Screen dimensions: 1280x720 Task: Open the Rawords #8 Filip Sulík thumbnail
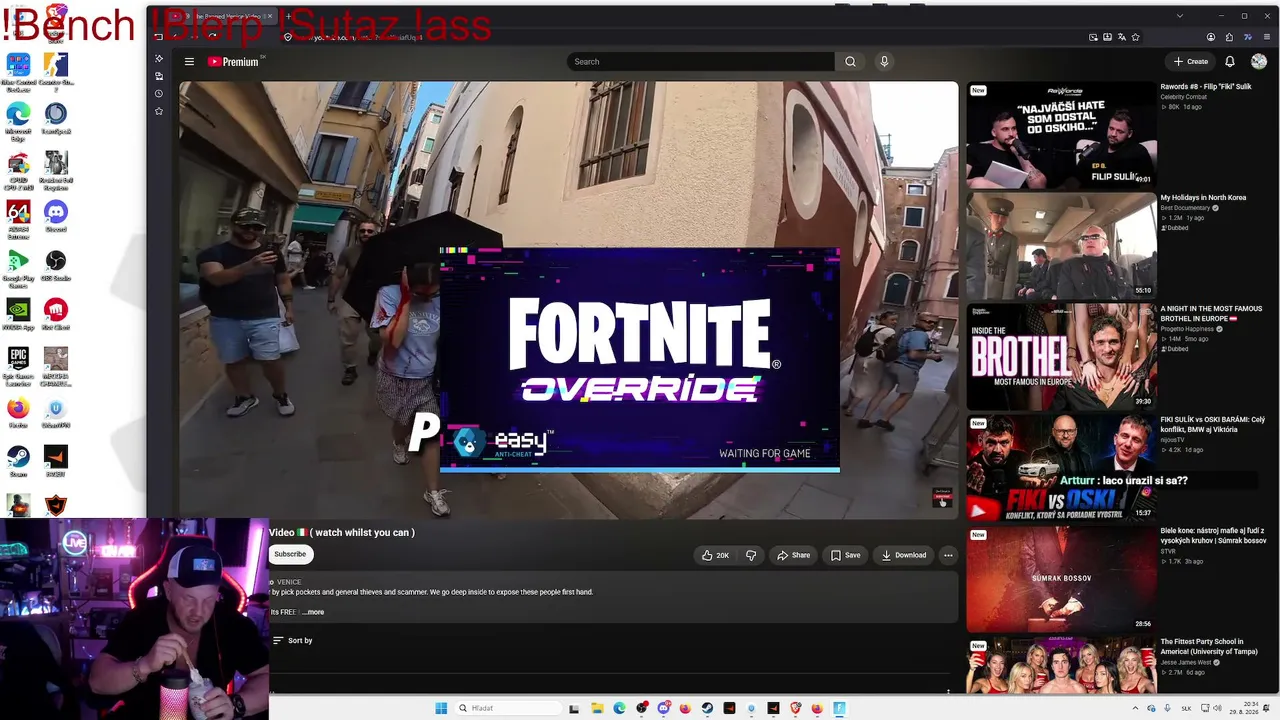(1061, 134)
